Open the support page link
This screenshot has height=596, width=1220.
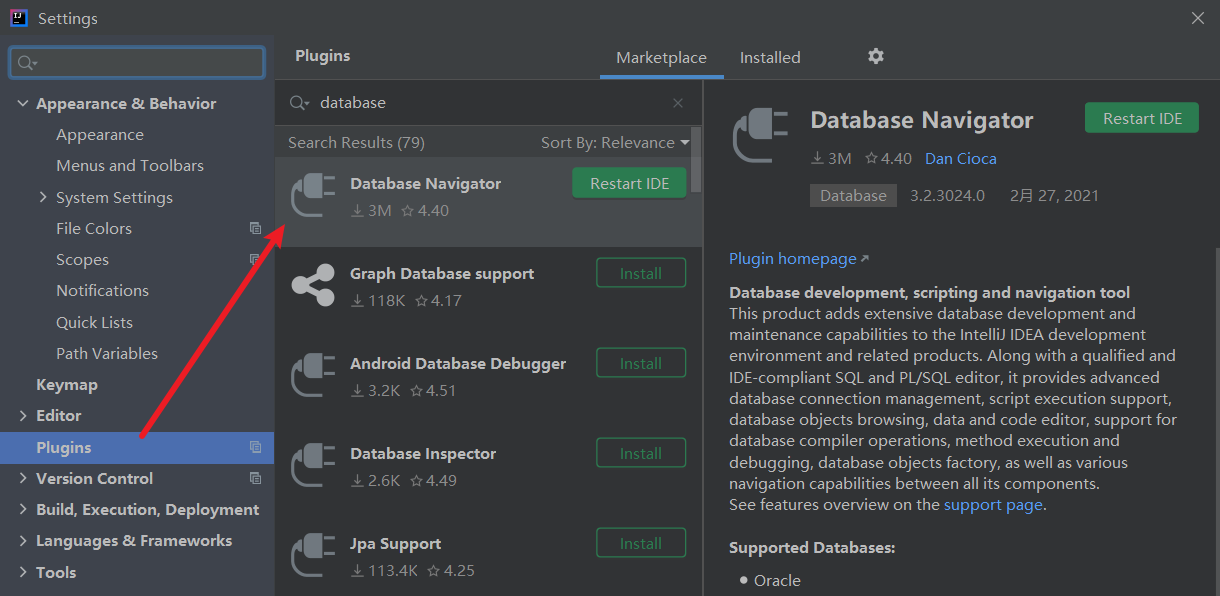[993, 505]
